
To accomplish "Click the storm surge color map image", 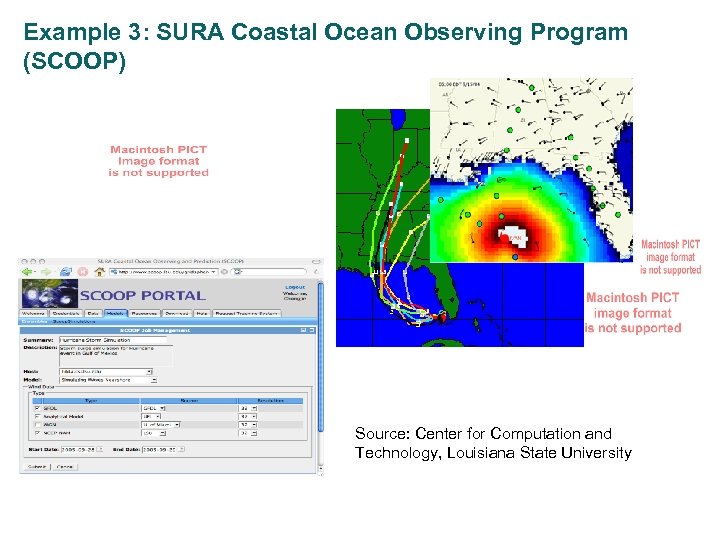I will 531,170.
